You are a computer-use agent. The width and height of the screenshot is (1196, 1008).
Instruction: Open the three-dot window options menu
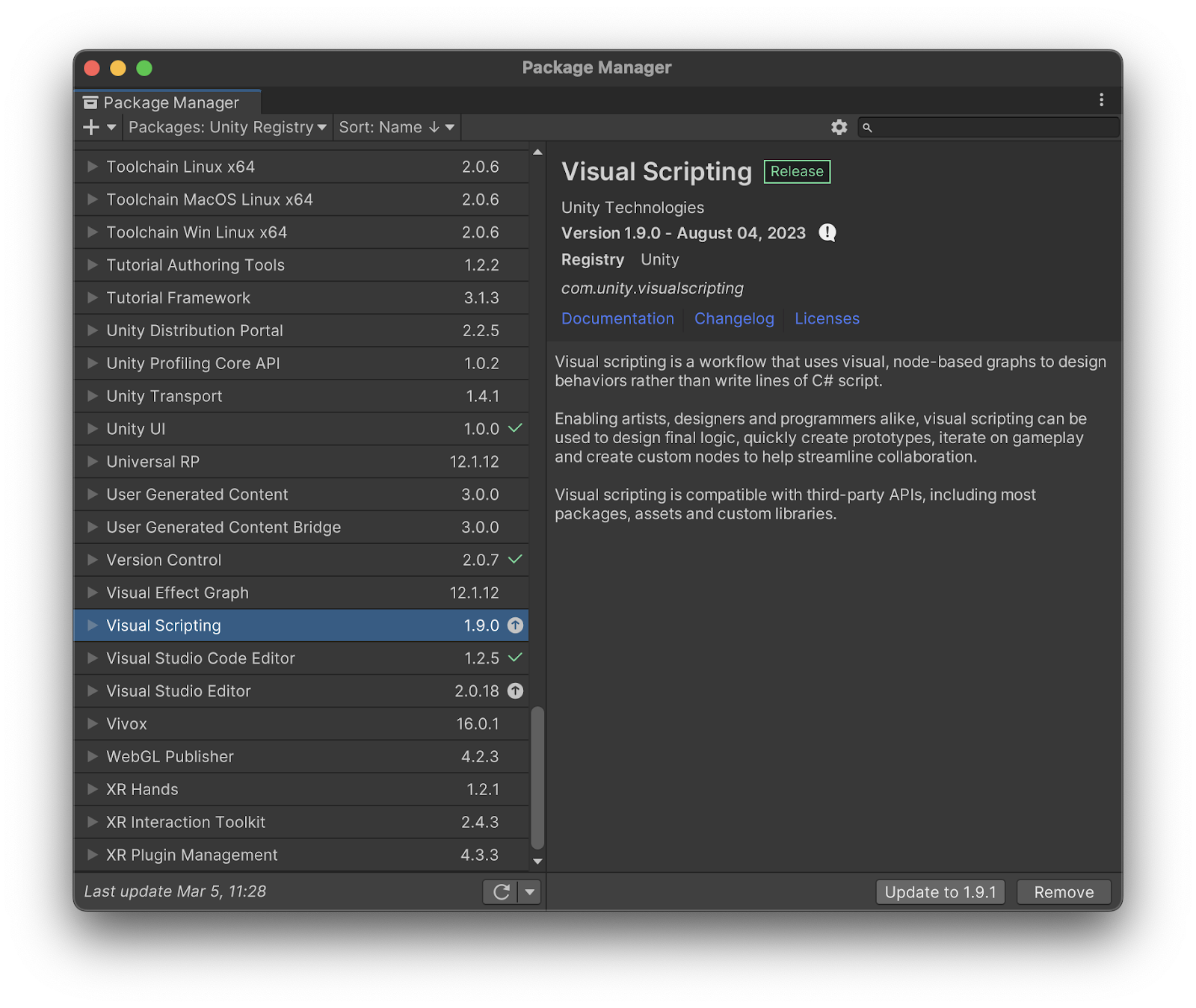pyautogui.click(x=1101, y=100)
